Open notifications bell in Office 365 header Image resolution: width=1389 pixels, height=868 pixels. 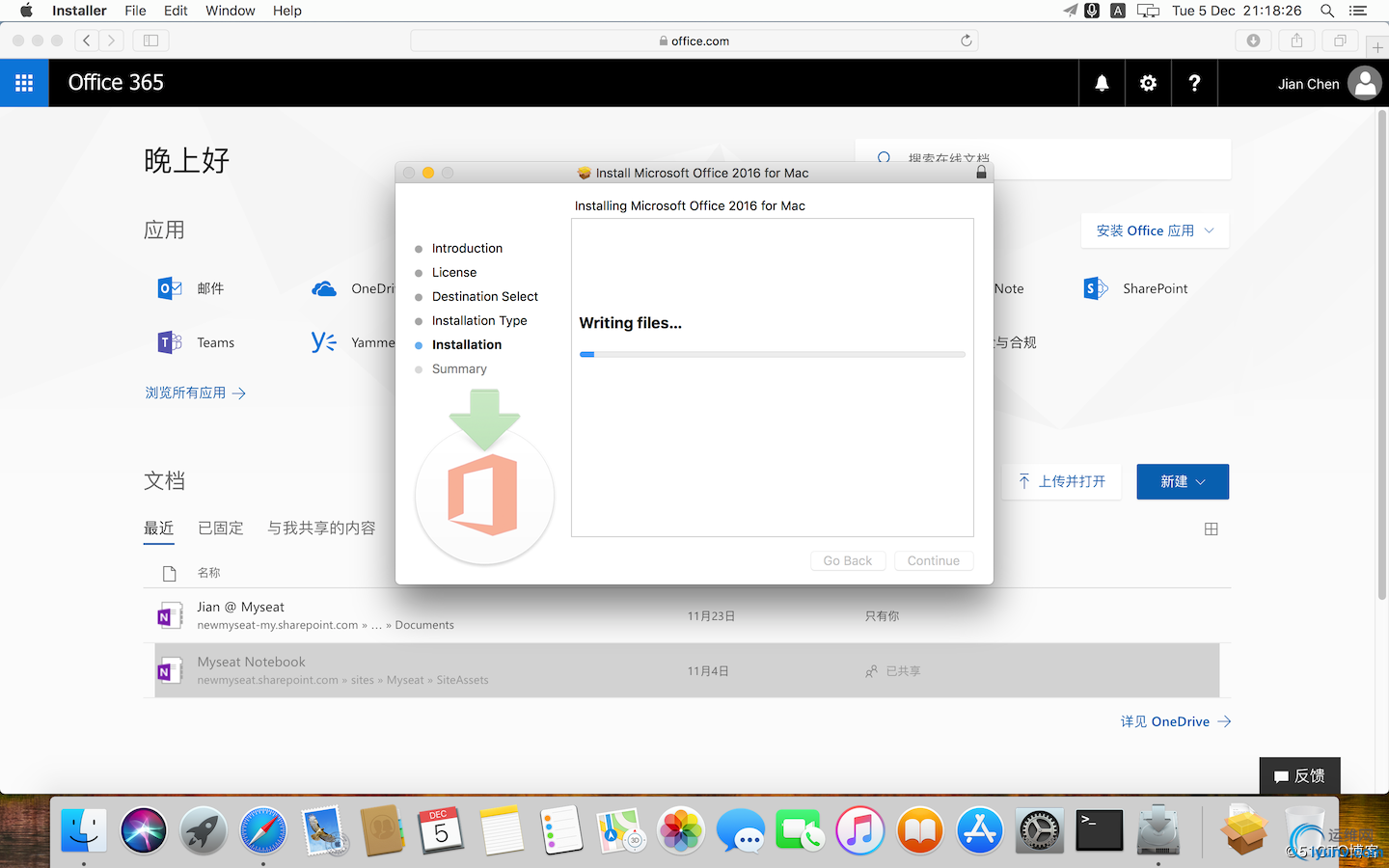coord(1102,83)
